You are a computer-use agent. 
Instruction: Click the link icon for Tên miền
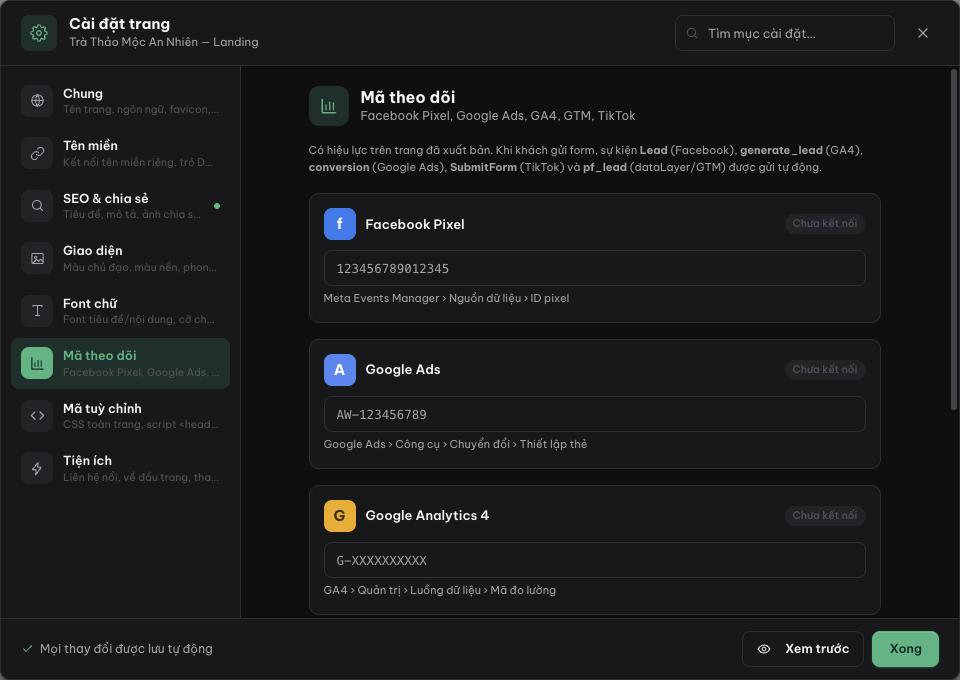point(37,153)
